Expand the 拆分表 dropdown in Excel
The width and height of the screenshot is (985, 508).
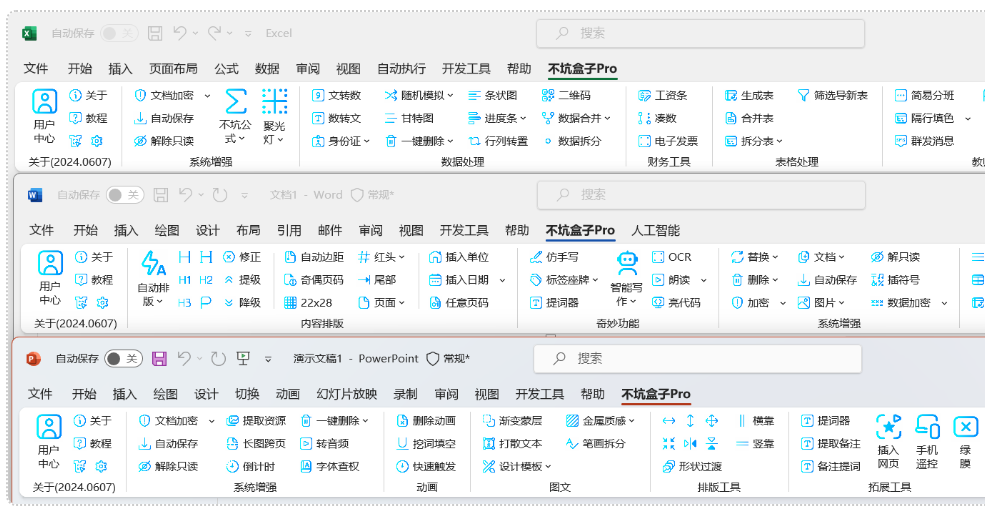(x=779, y=141)
